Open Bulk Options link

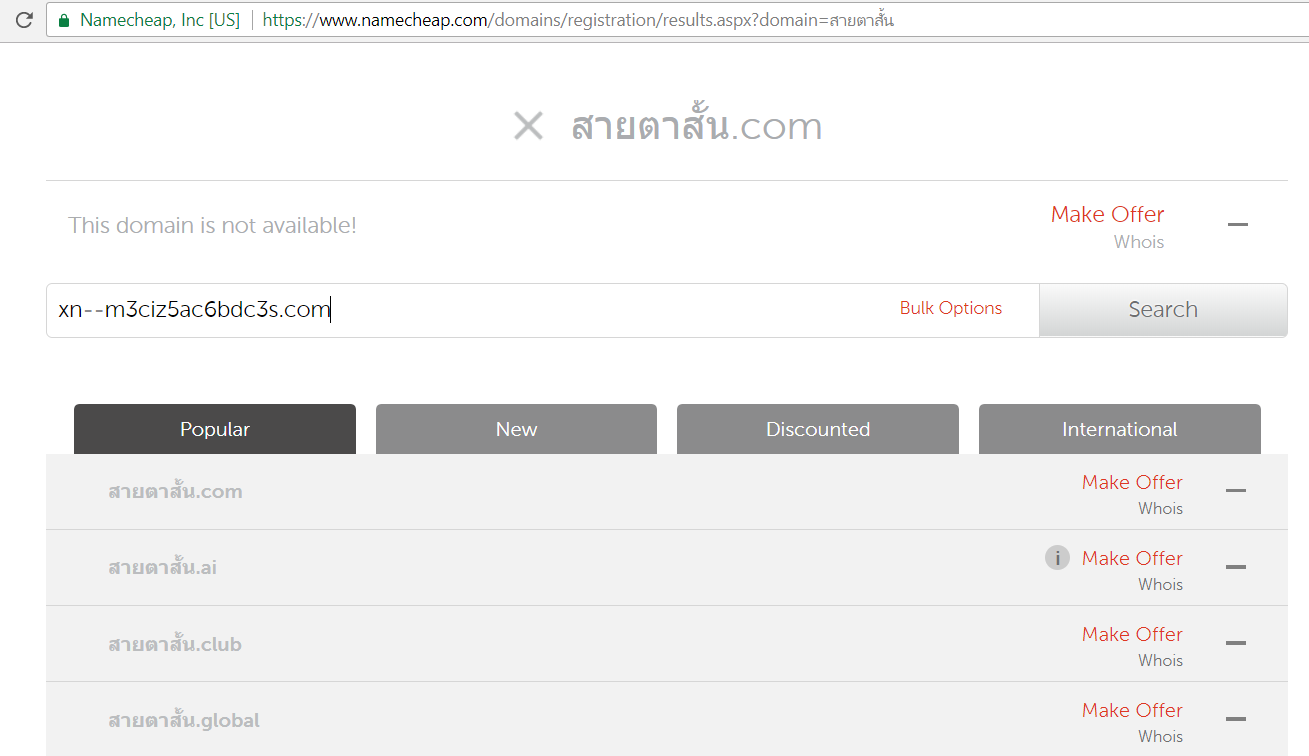(951, 308)
